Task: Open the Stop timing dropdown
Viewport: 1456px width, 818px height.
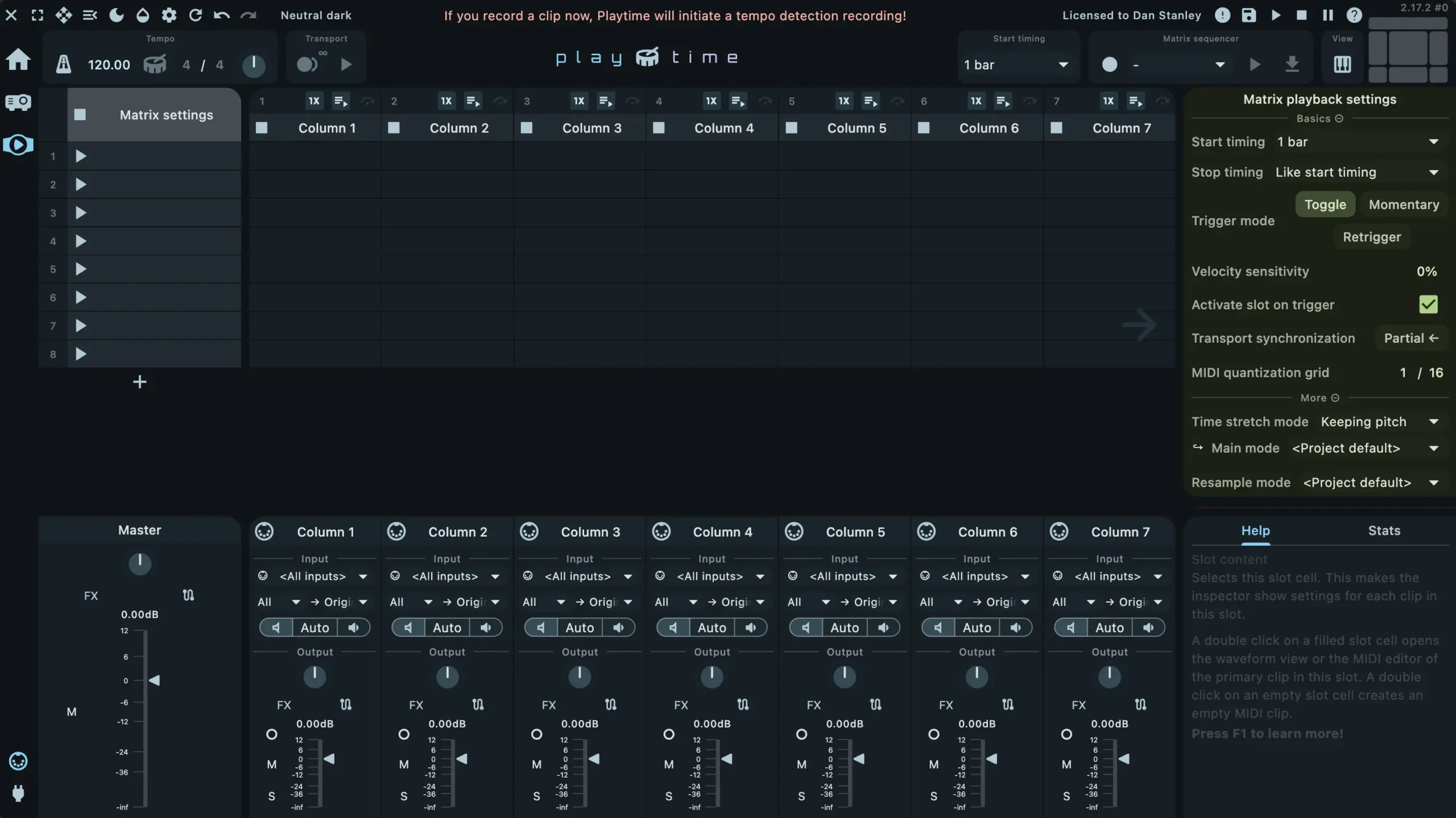Action: tap(1354, 172)
